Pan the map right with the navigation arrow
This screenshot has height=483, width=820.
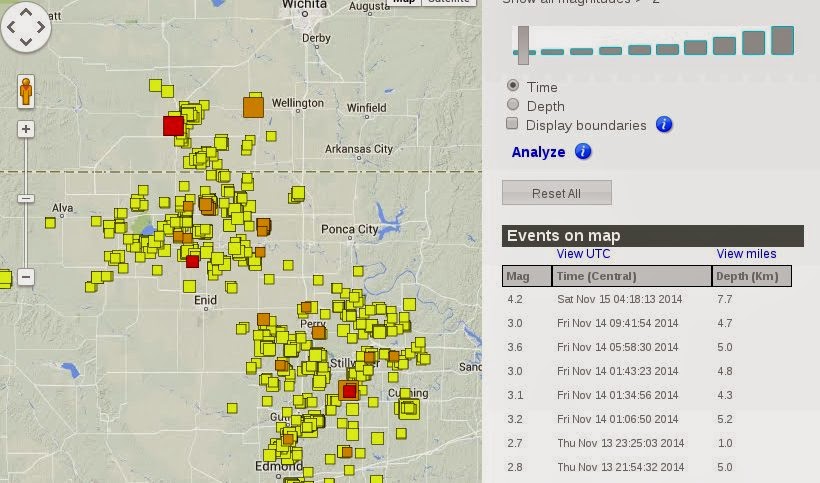[41, 27]
